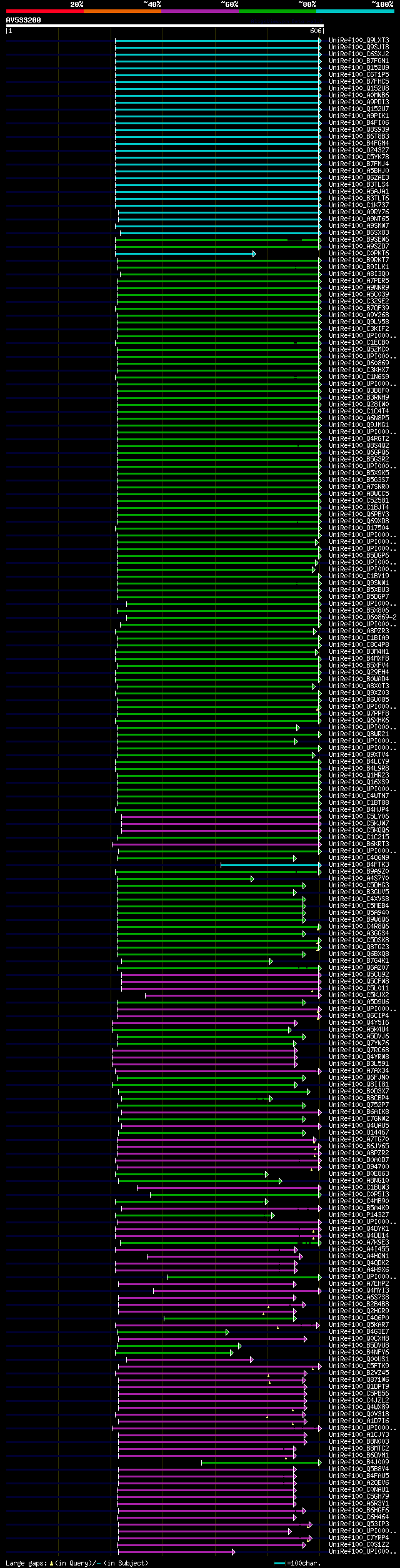The image size is (400, 1568).
Task: Click the cyan 100char scale legend
Action: [297, 1563]
